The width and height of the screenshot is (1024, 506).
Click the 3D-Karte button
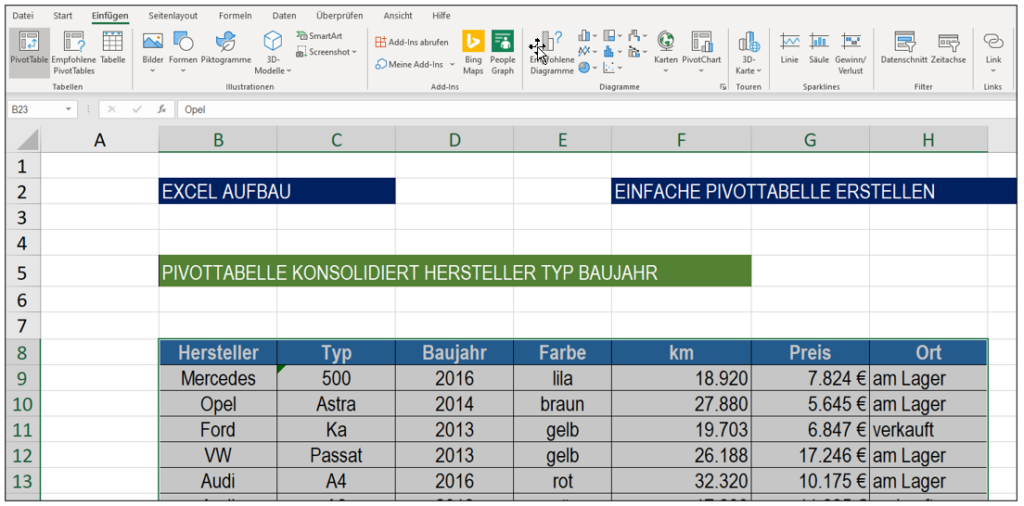[748, 52]
